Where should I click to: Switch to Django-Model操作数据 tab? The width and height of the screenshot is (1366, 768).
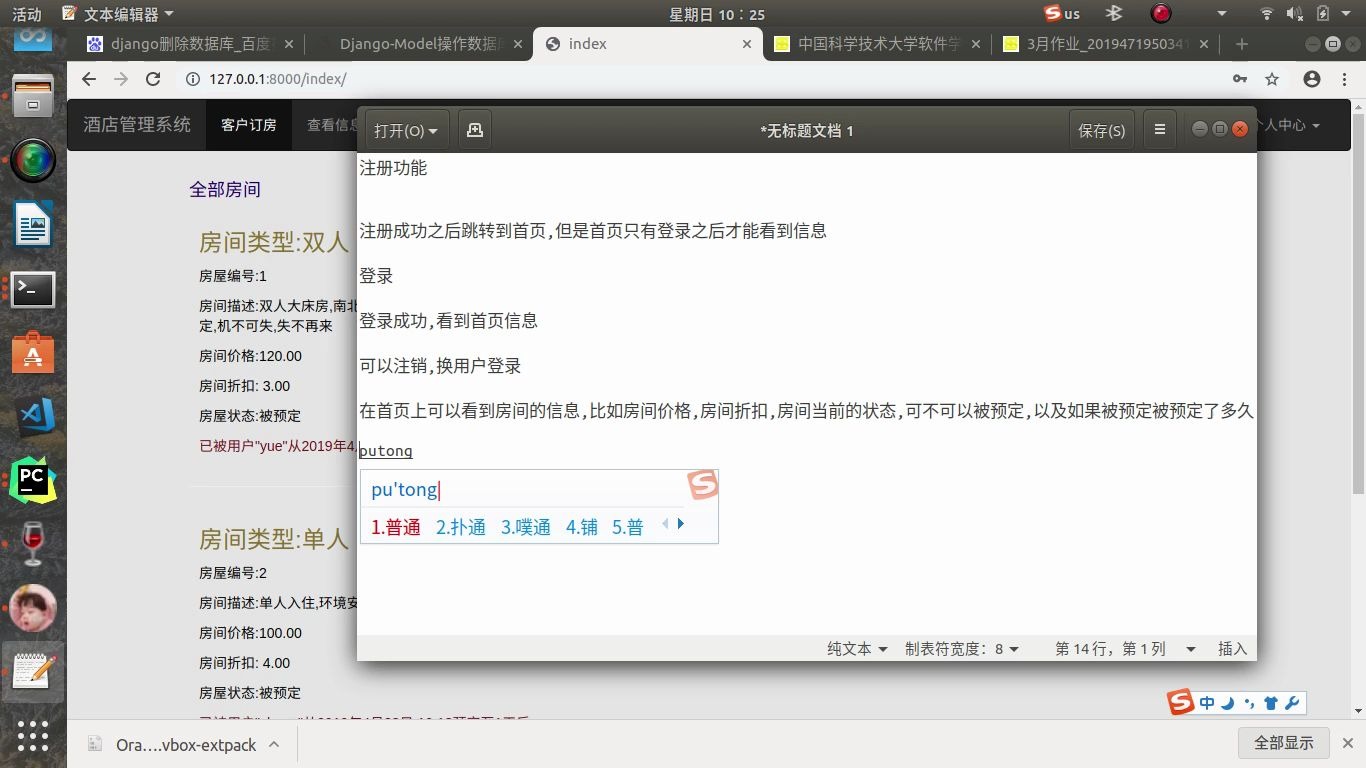point(418,44)
